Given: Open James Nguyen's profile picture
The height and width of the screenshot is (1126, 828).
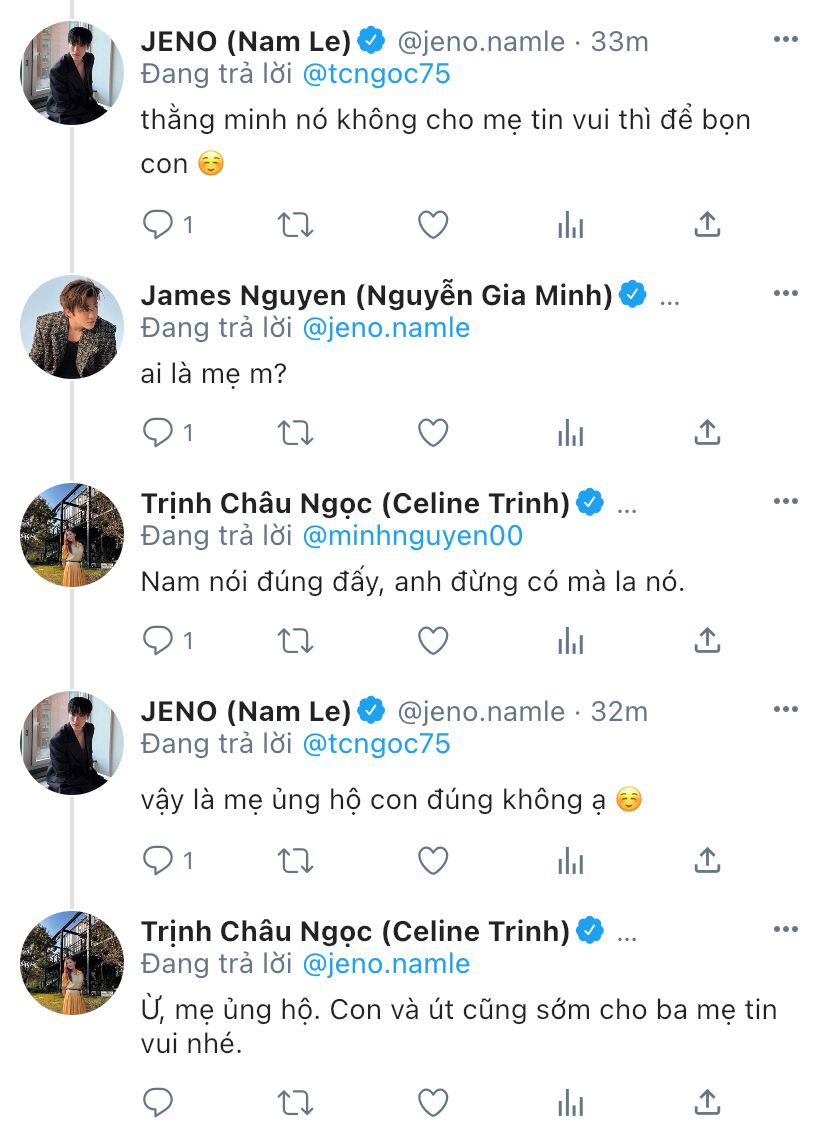Looking at the screenshot, I should (71, 327).
